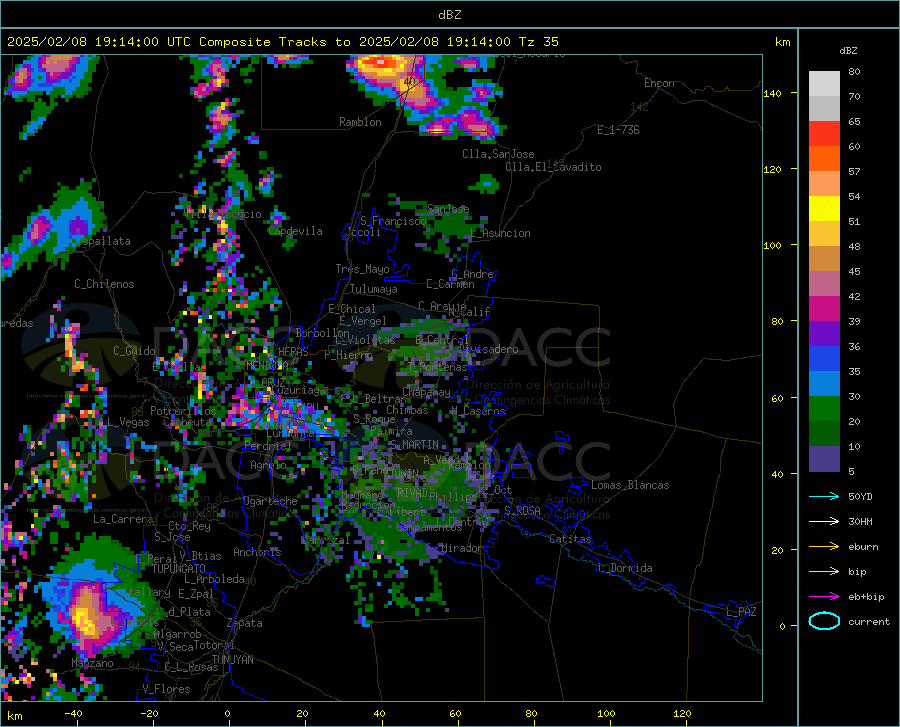900x727 pixels.
Task: Pick the 54 dBZ yellow color swatch
Action: pos(824,208)
